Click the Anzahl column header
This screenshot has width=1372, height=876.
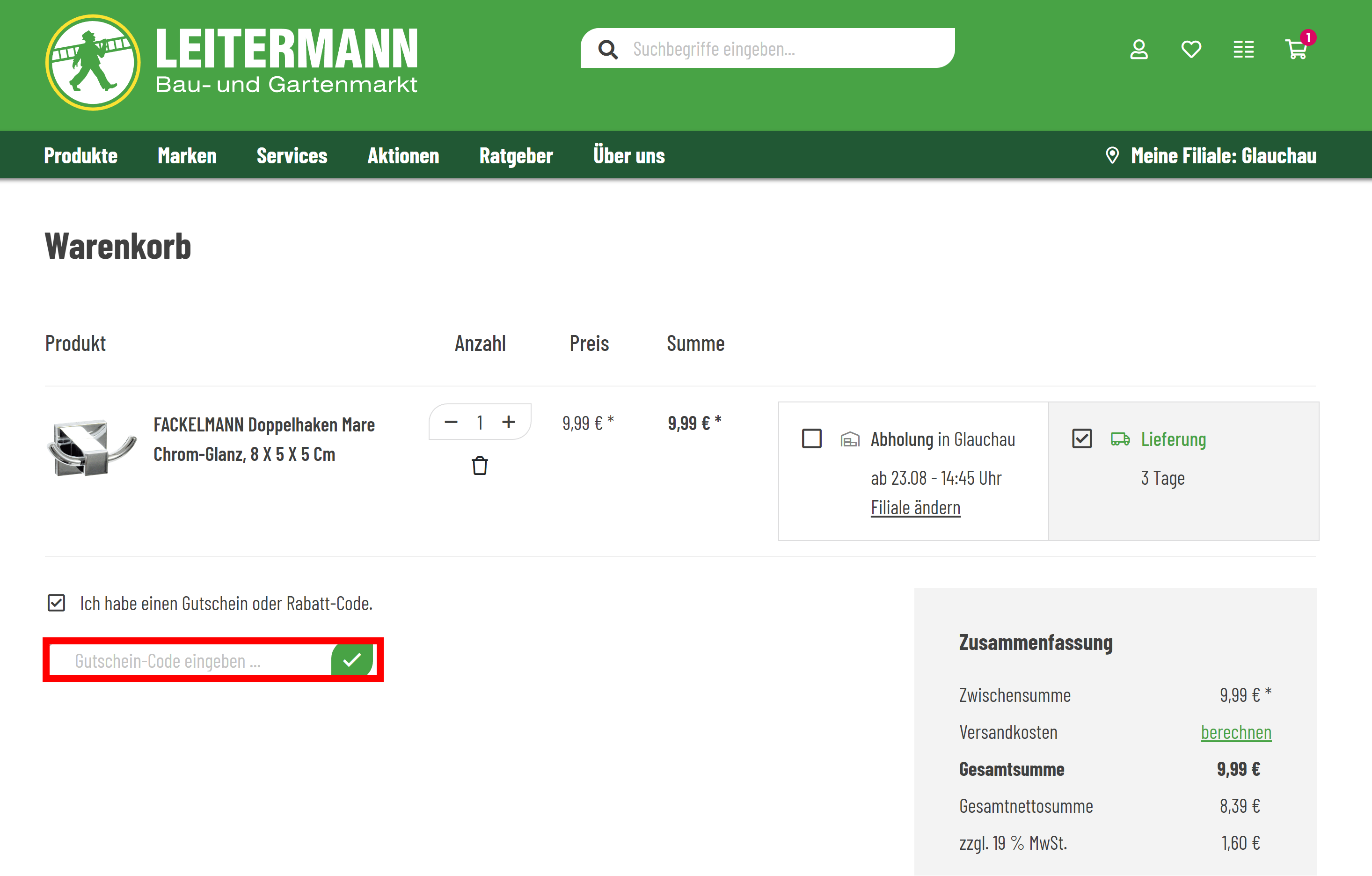click(x=480, y=343)
